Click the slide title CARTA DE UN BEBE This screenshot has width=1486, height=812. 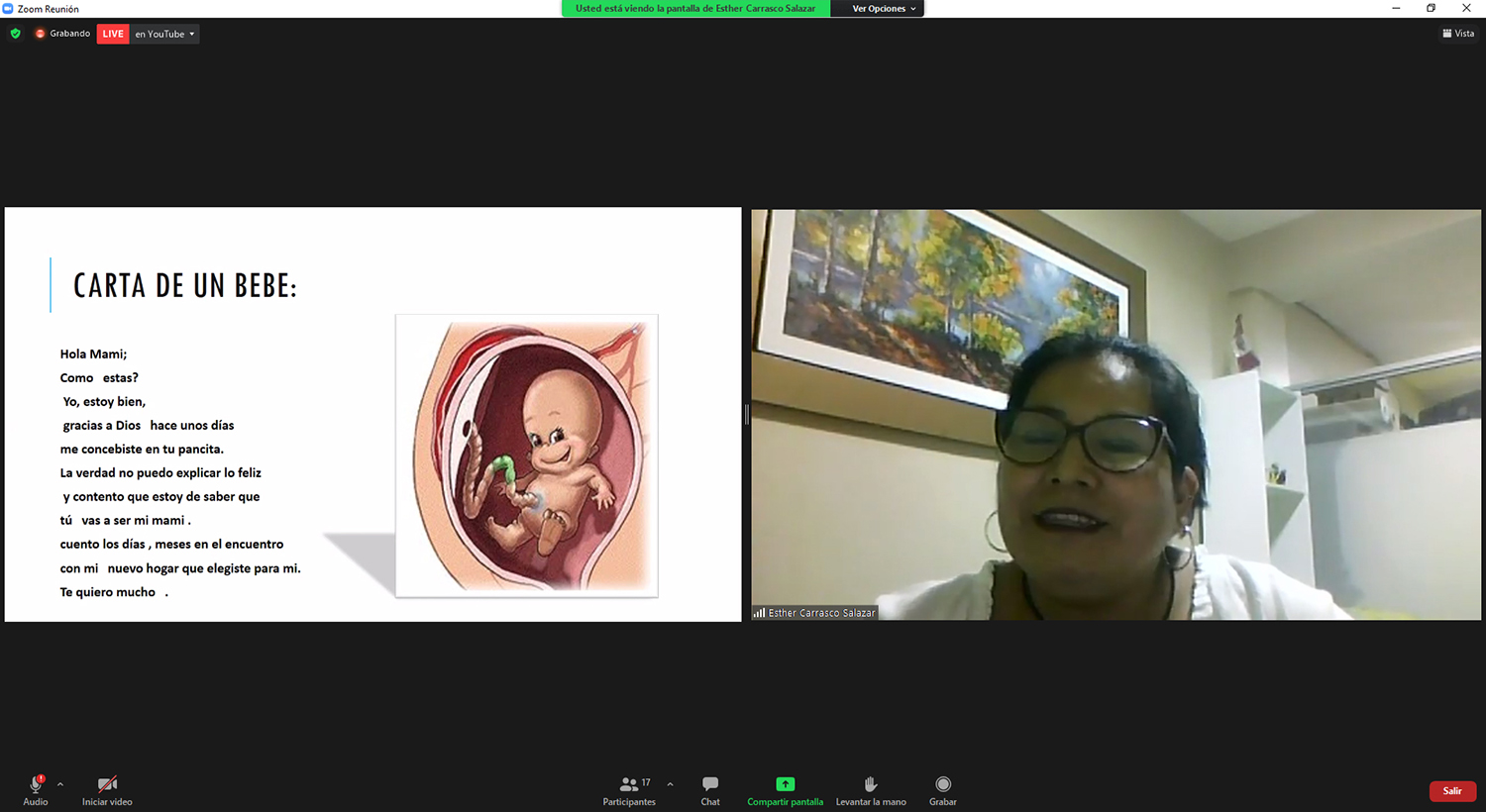point(185,286)
